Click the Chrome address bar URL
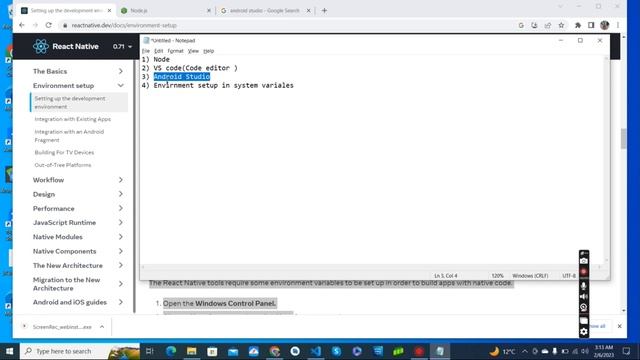 (x=124, y=25)
